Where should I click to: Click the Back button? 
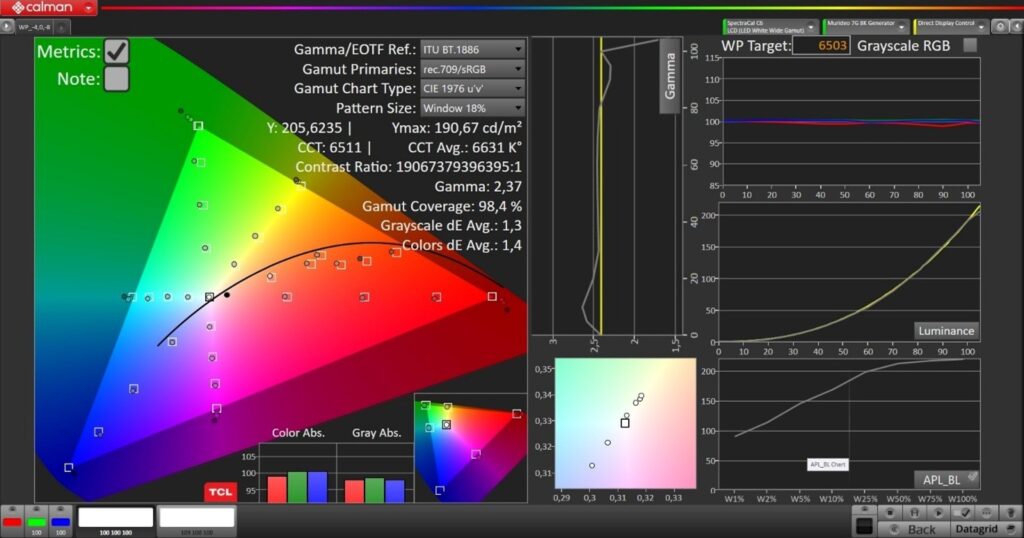click(x=913, y=530)
